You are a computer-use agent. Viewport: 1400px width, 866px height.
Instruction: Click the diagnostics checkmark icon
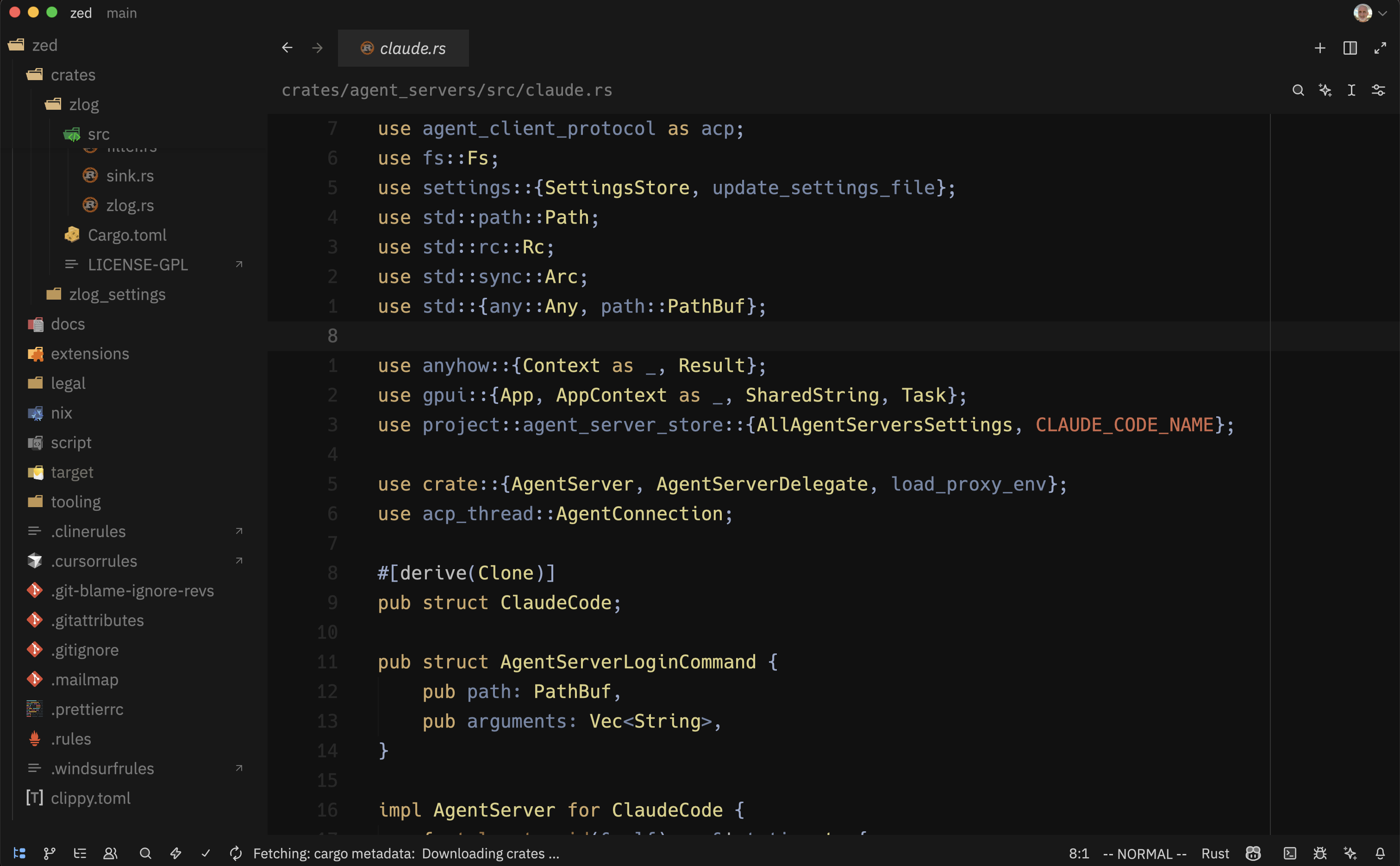click(x=206, y=853)
